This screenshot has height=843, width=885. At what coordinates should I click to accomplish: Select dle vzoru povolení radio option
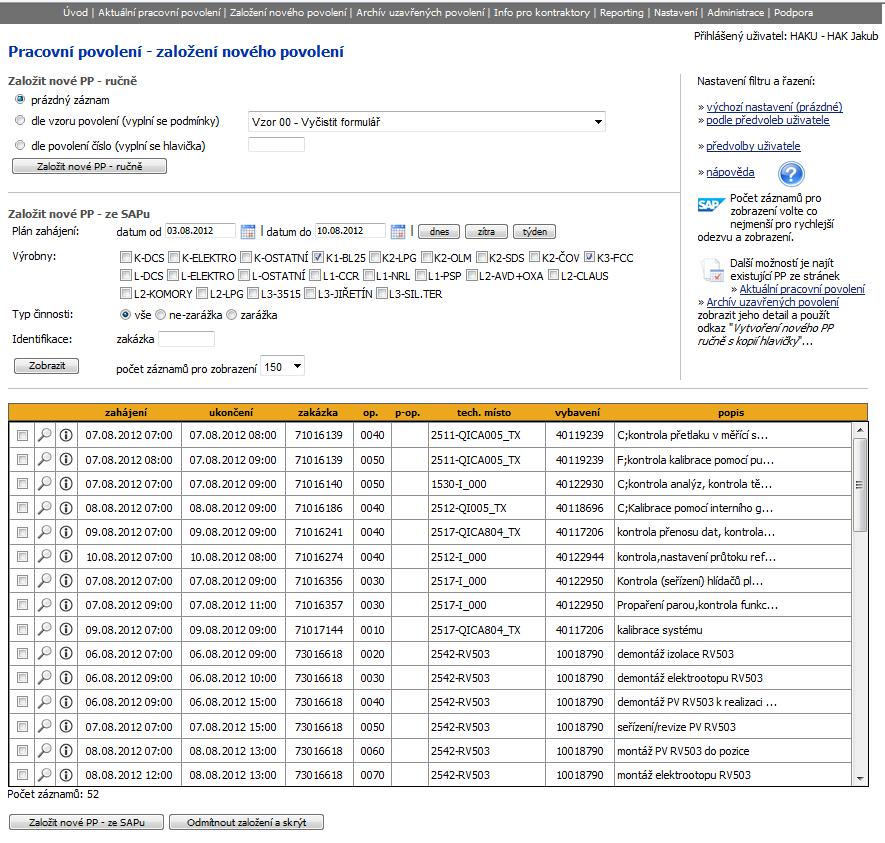click(20, 120)
